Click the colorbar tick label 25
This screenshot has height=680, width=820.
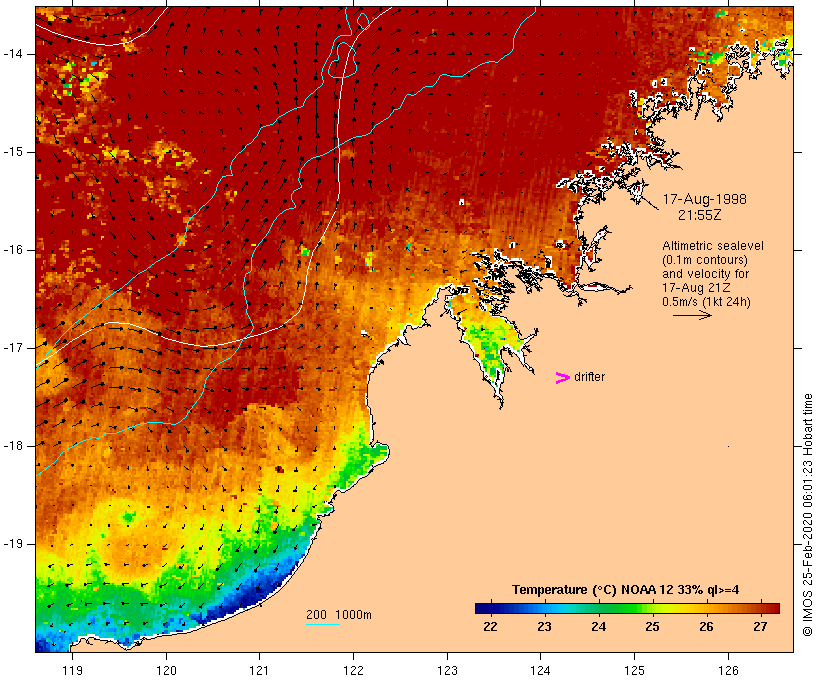point(652,627)
